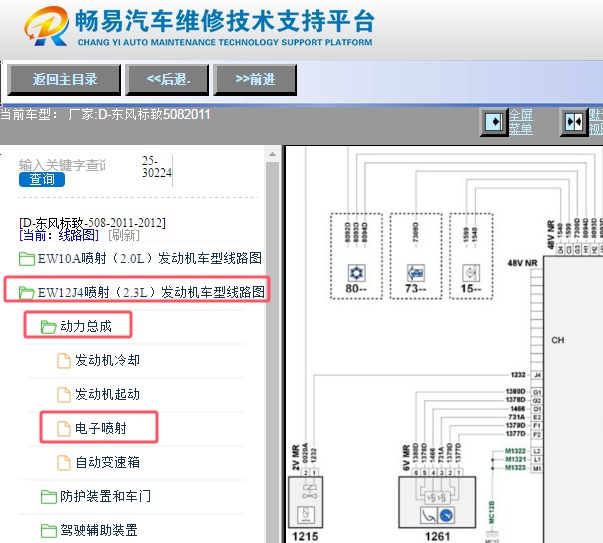Viewport: 603px width, 543px height.
Task: Click folder icon beside EW10A喷射 entry
Action: [27, 258]
